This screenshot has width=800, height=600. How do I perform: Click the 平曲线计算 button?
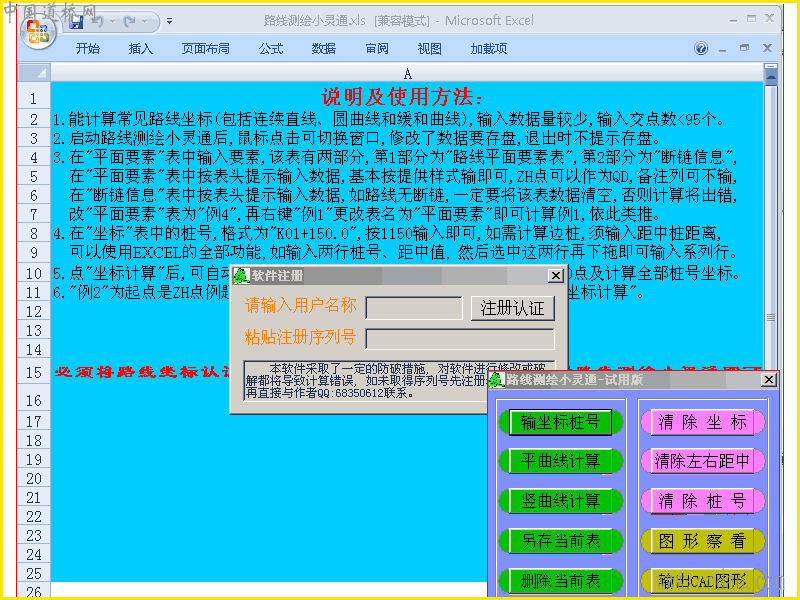560,461
